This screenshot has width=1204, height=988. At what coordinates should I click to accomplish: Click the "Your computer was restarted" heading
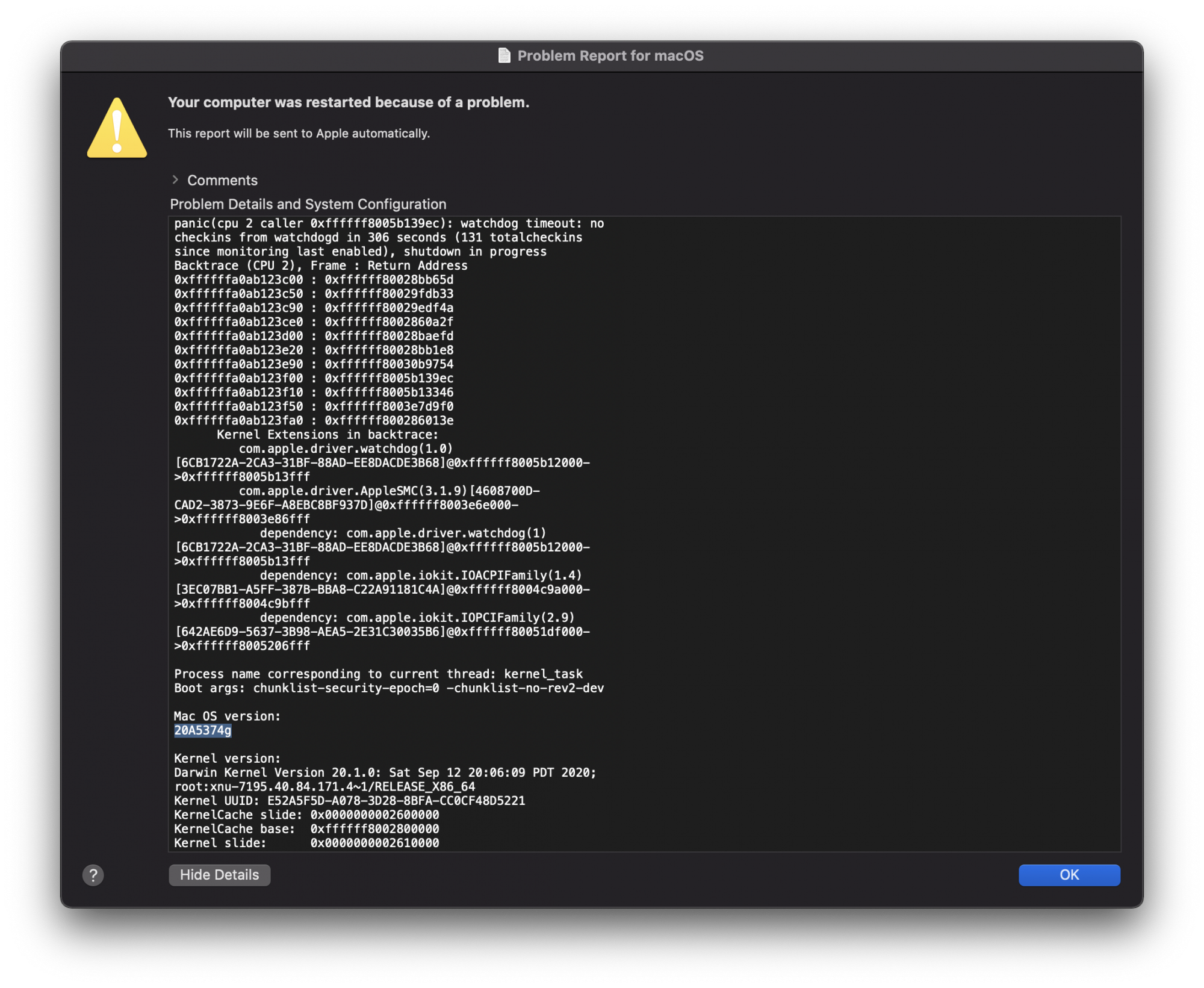pyautogui.click(x=349, y=102)
